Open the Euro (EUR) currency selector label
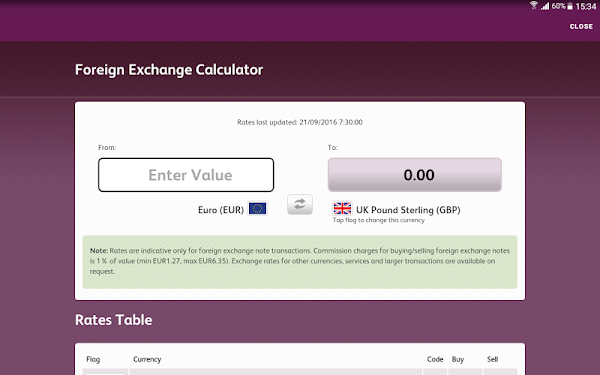 221,210
